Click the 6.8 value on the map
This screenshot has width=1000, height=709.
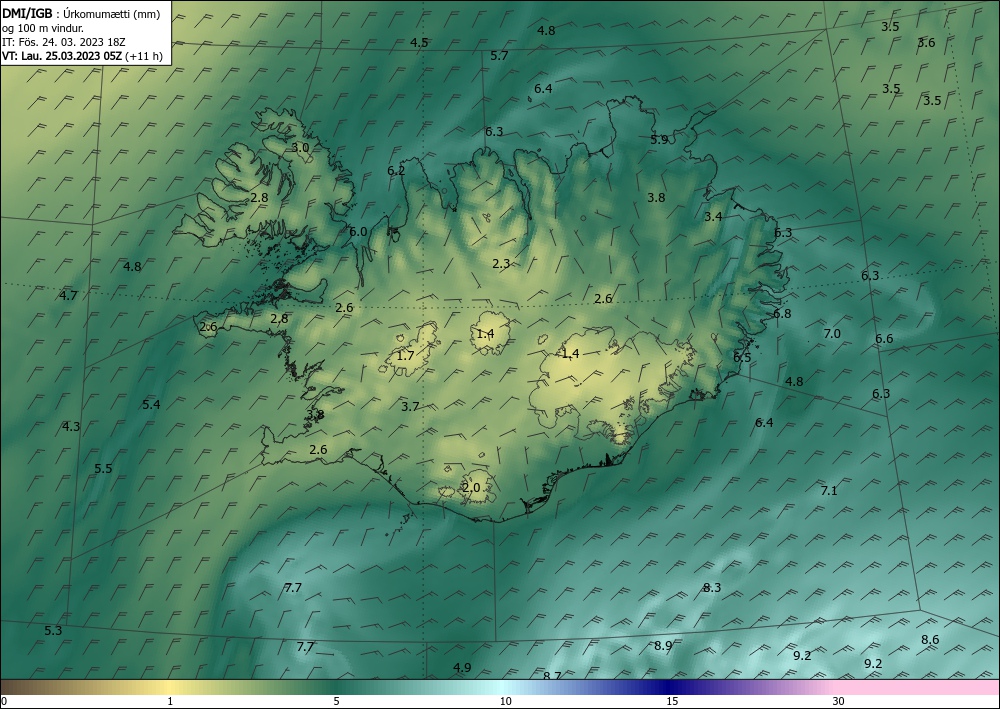click(782, 313)
